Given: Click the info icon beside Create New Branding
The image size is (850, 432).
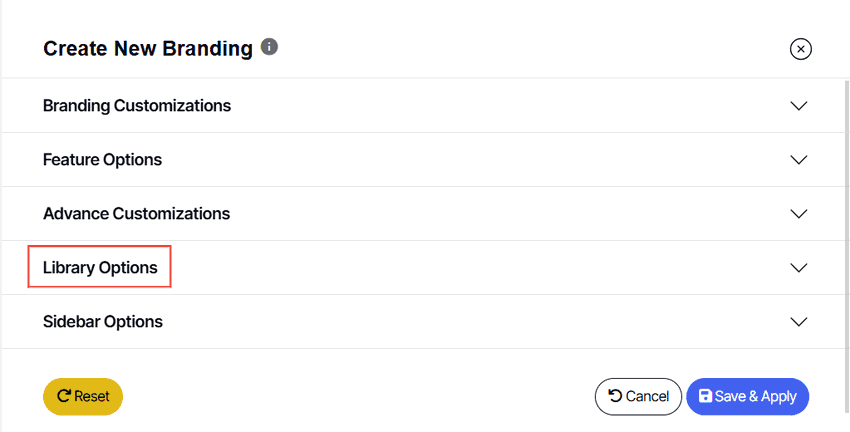Looking at the screenshot, I should 269,47.
